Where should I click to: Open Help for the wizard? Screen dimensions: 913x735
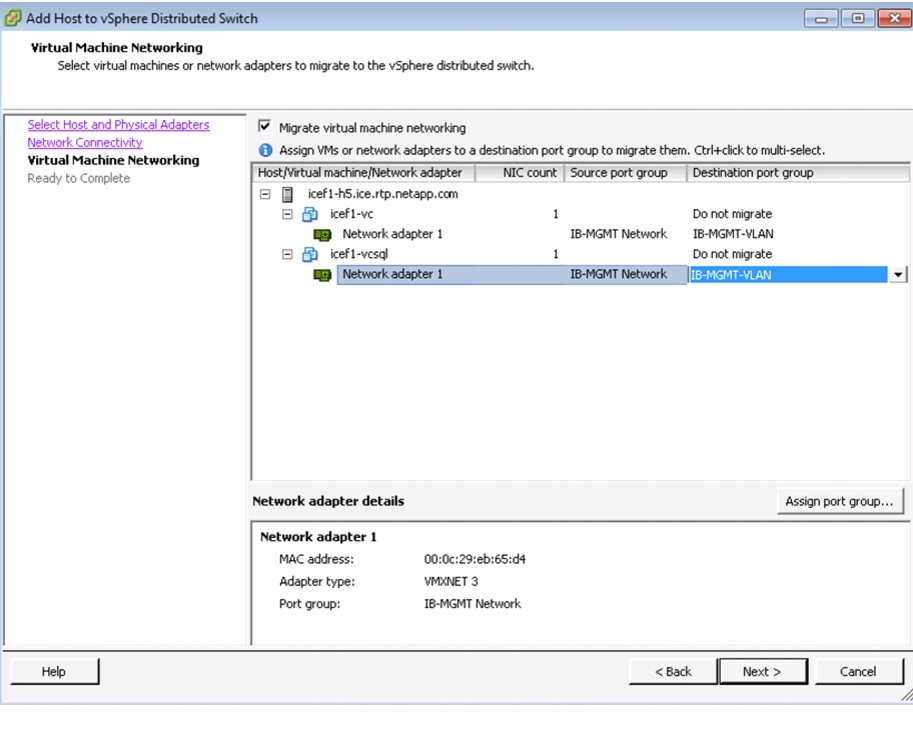54,672
